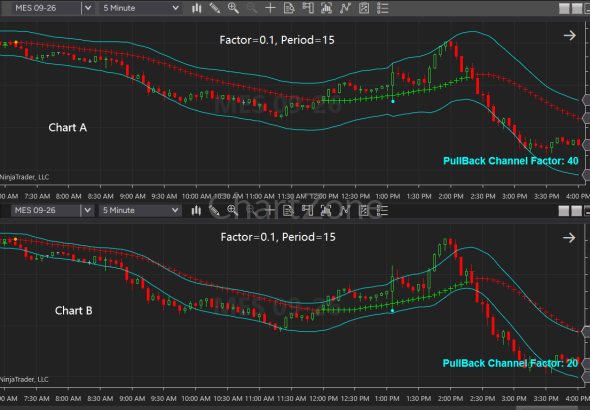Open the Indicators dialog in Chart B toolbar
Image resolution: width=590 pixels, height=410 pixels.
344,210
